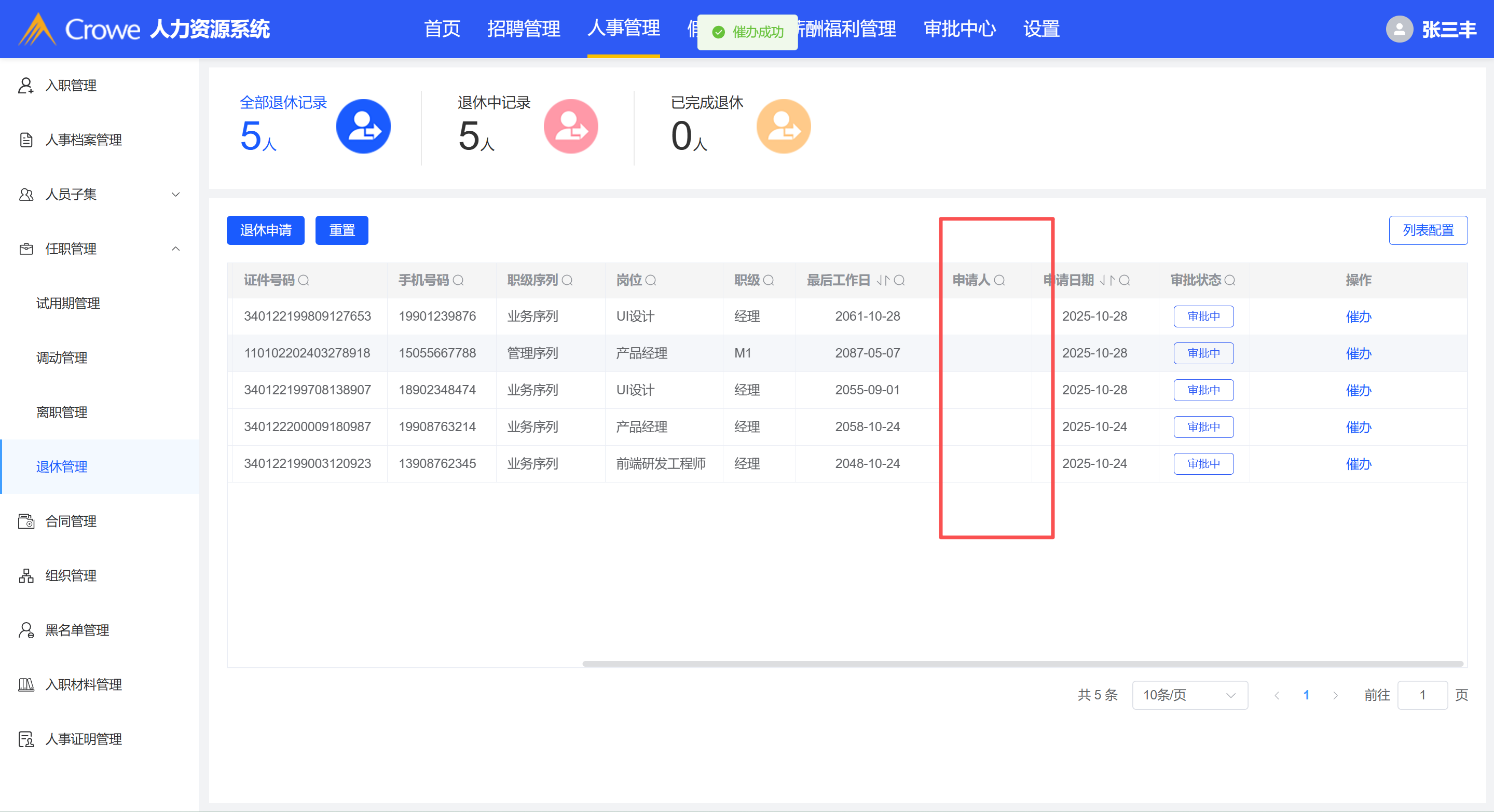Click the pink 退休中记录 circular icon
1494x812 pixels.
tap(571, 127)
